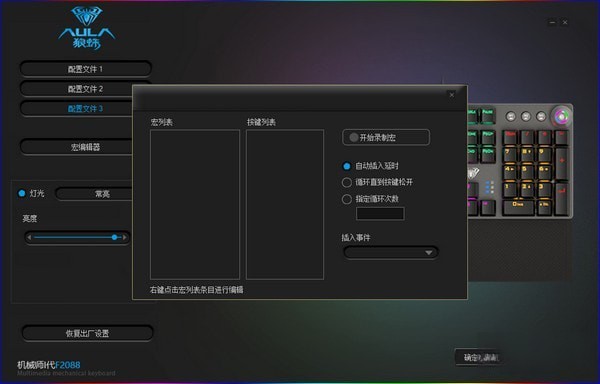Select the numpad 5 key
Screen dimensions: 600x384
tap(527, 172)
